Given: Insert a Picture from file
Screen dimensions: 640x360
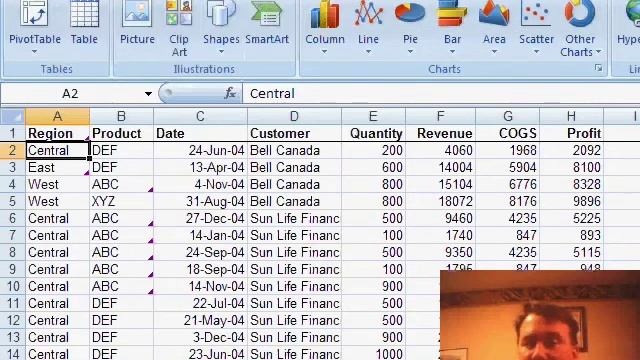Looking at the screenshot, I should [x=137, y=22].
